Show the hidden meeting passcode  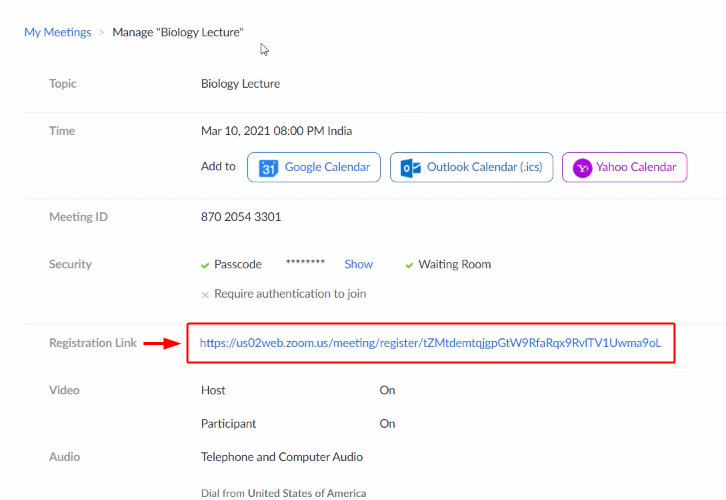[358, 265]
